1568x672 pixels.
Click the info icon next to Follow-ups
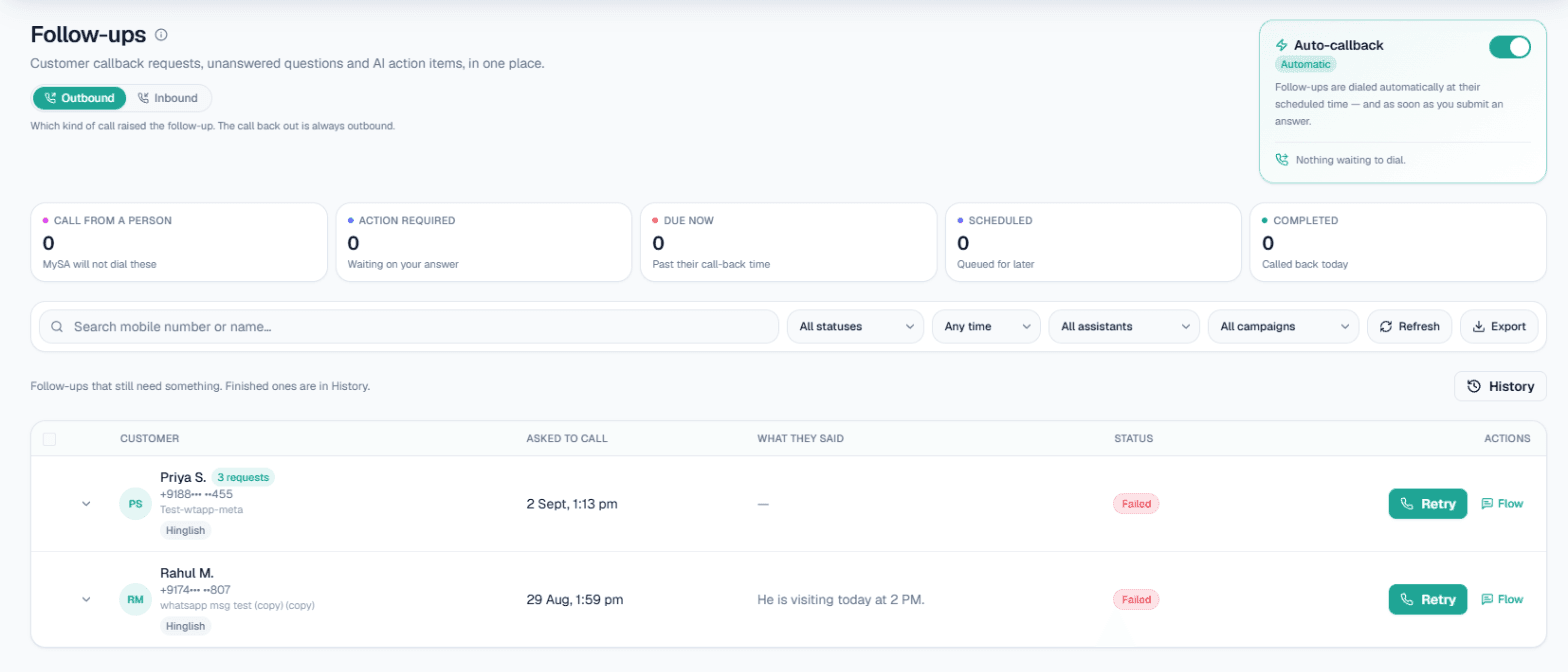(161, 35)
